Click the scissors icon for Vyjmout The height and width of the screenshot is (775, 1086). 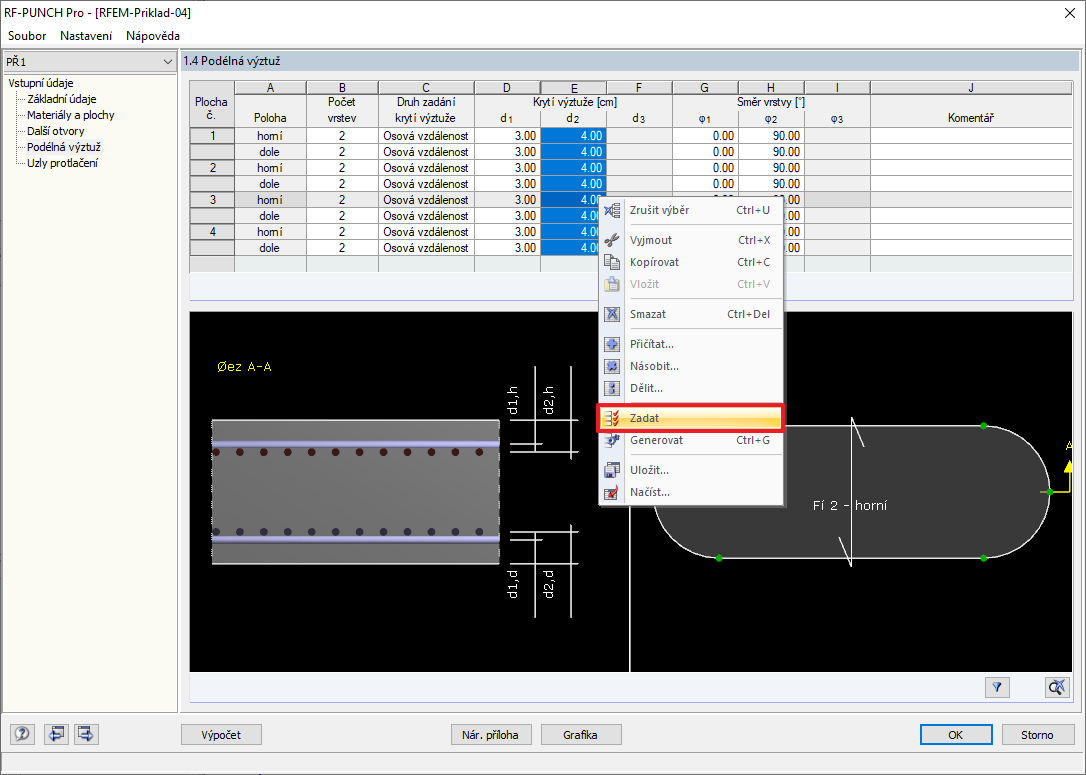tap(612, 240)
